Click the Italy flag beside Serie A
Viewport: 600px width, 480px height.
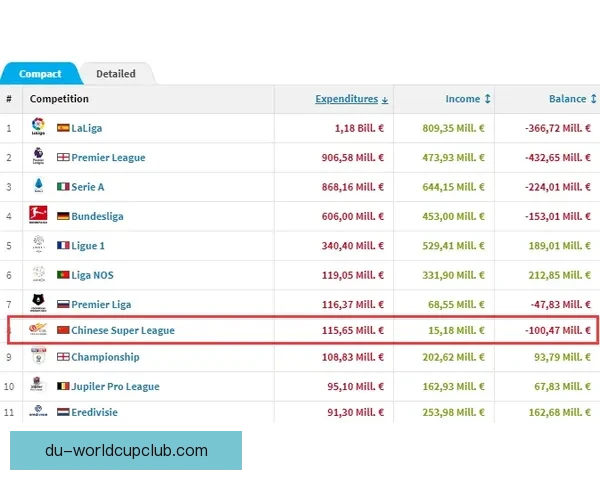pos(63,187)
